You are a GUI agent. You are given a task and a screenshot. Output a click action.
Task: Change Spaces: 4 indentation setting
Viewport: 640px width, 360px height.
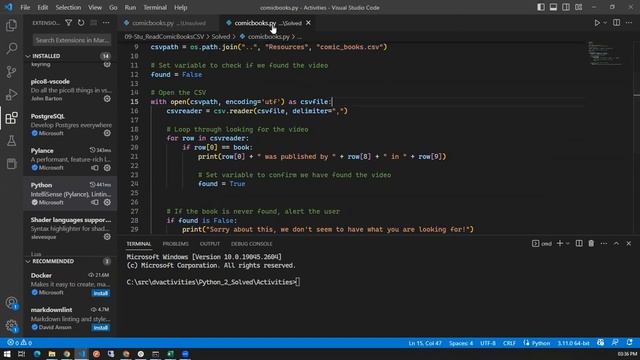click(x=461, y=343)
